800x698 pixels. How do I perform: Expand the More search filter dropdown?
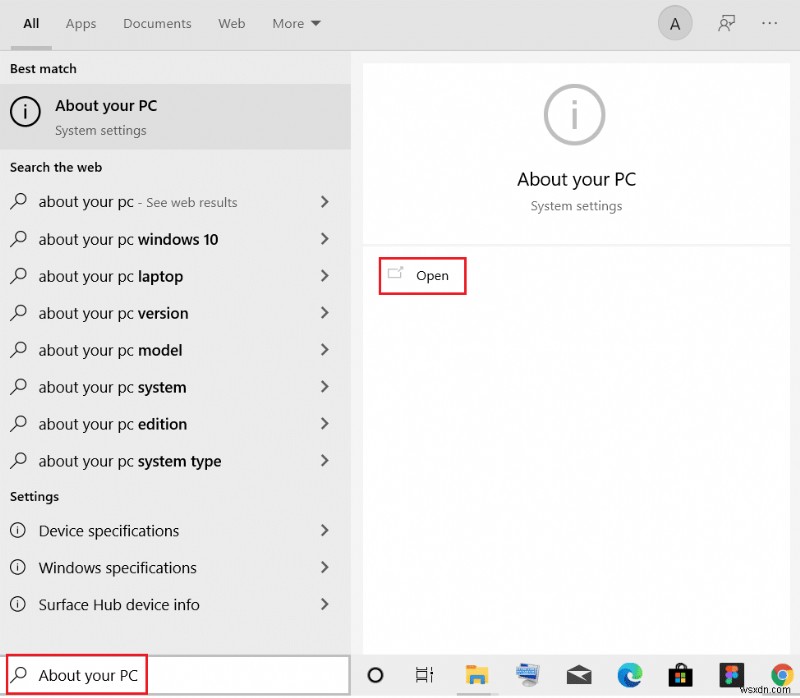click(x=296, y=23)
